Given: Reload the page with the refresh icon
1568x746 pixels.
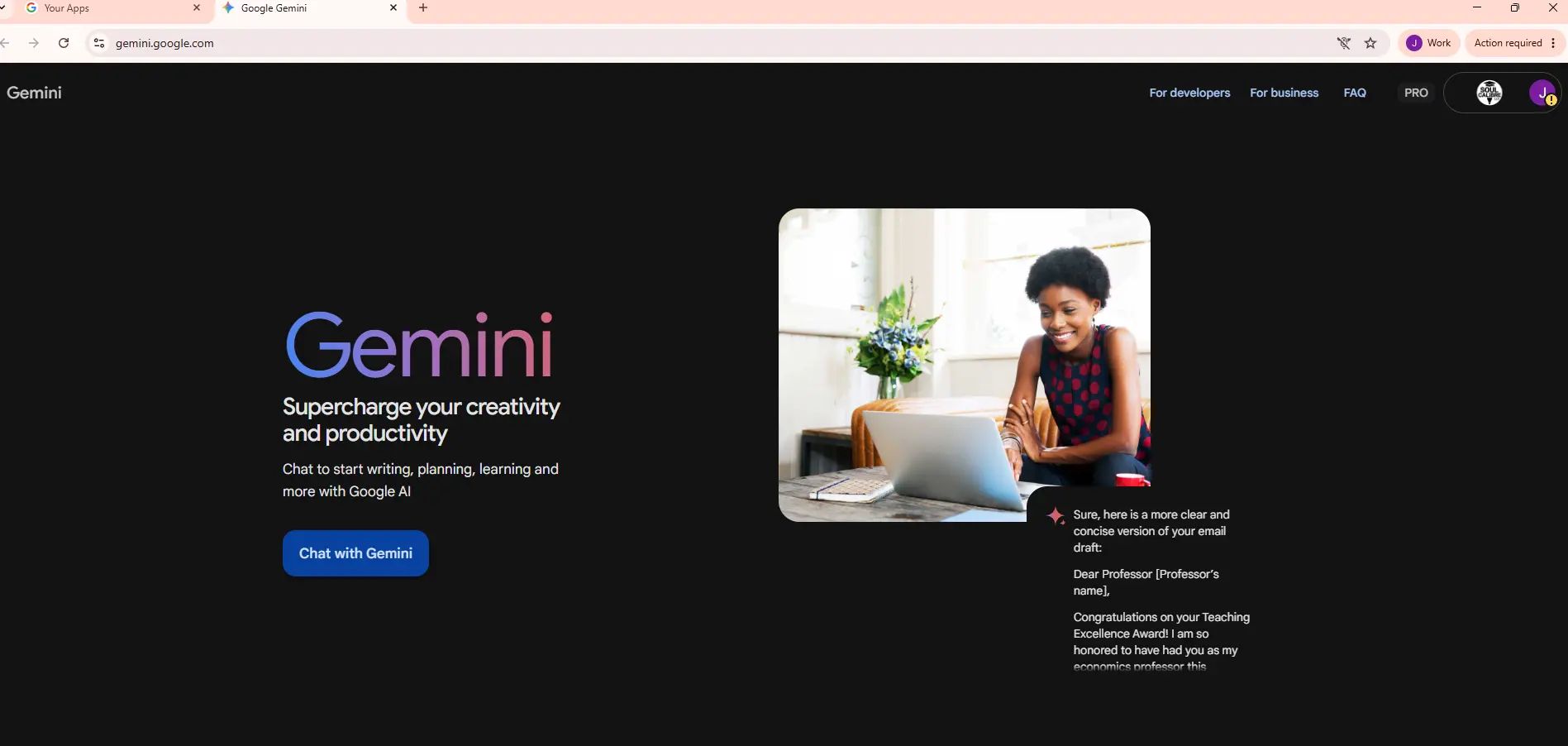Looking at the screenshot, I should tap(64, 43).
